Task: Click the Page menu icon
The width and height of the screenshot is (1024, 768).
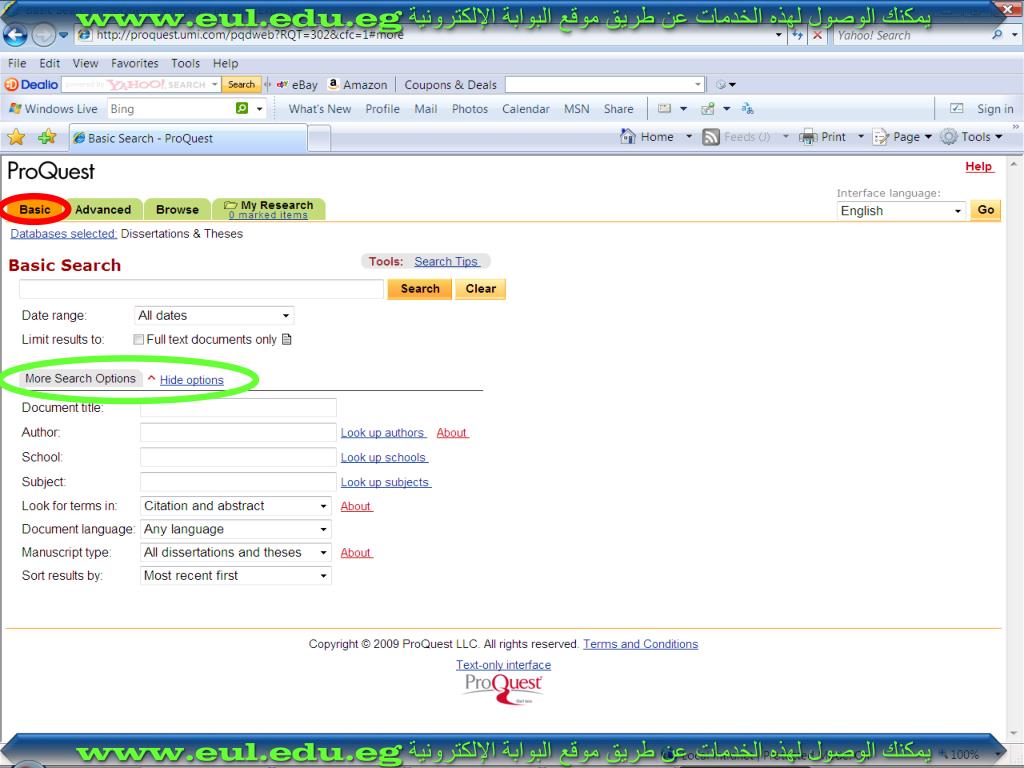Action: pos(881,136)
